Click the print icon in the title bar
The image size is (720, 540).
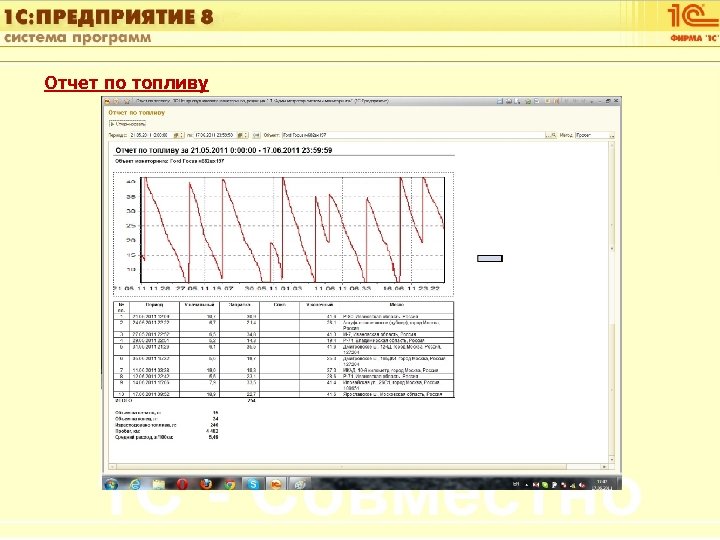509,101
